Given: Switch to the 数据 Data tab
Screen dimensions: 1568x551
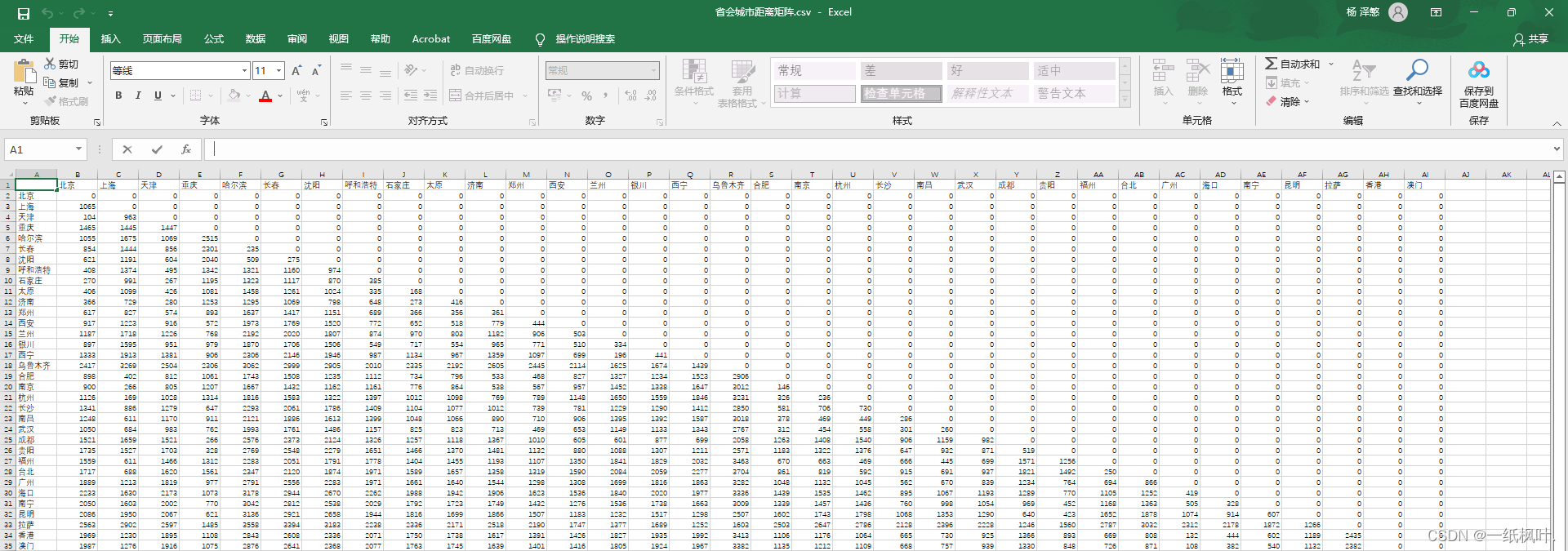Looking at the screenshot, I should [x=256, y=38].
